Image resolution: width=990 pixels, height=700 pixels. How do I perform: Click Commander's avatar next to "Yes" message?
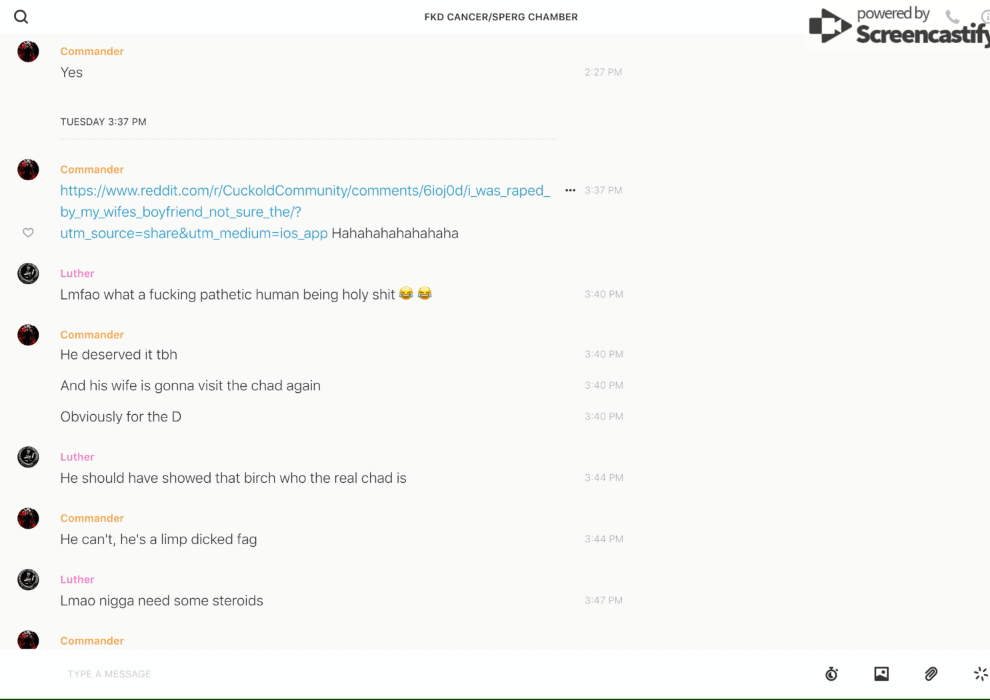pos(28,52)
